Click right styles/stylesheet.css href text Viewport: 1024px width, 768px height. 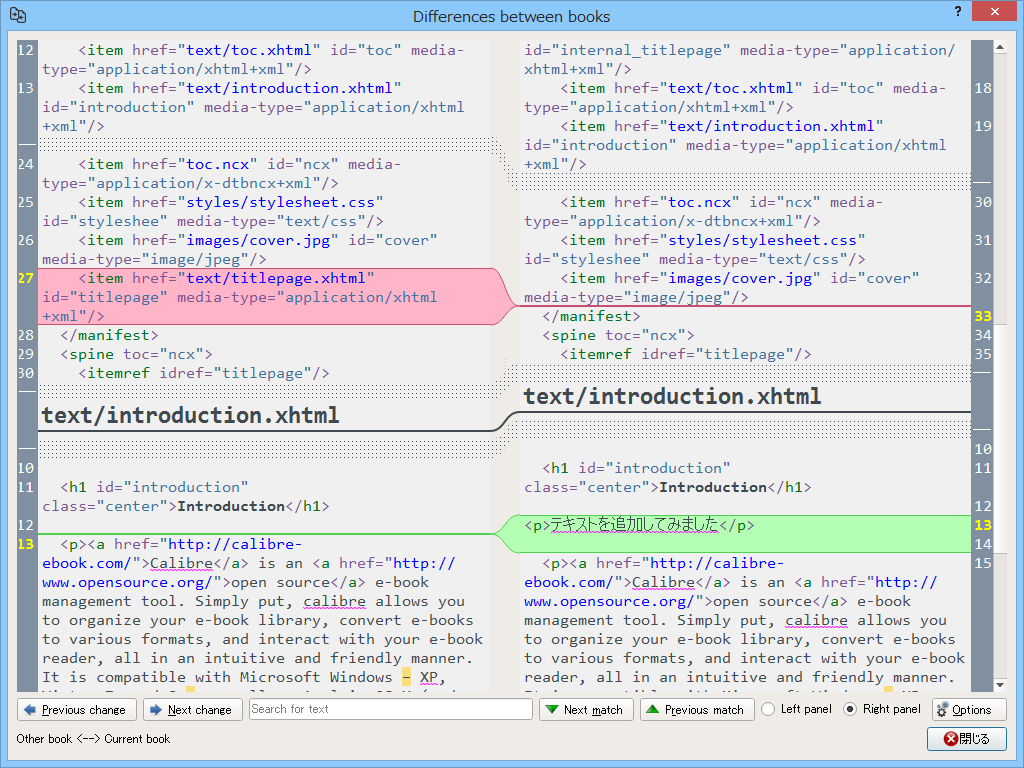pyautogui.click(x=762, y=240)
